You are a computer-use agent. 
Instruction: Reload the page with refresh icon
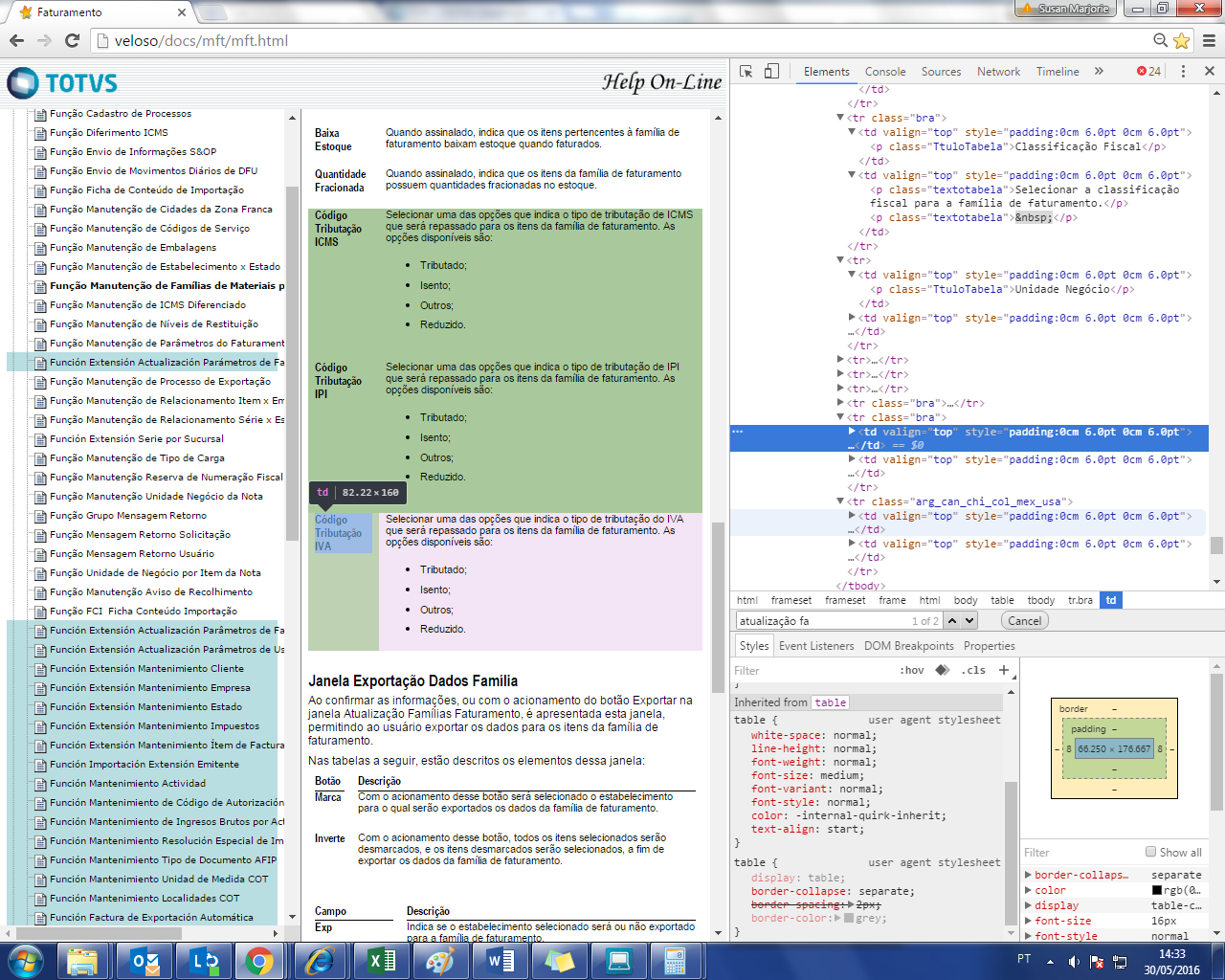pyautogui.click(x=72, y=41)
